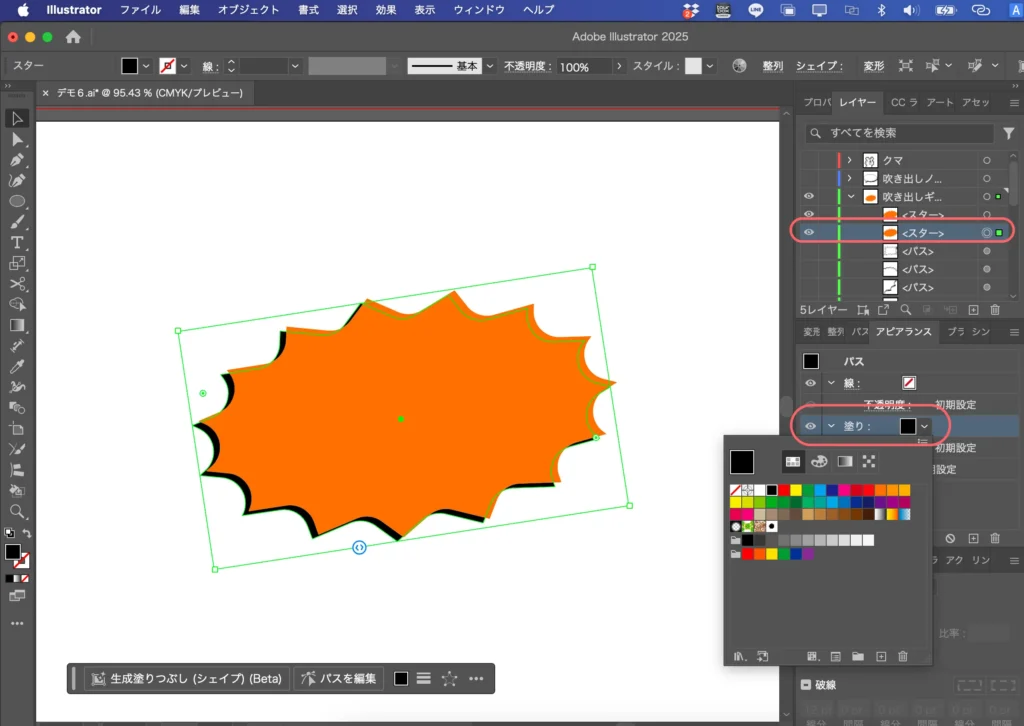Toggle visibility of the 線 appearance attribute

coord(811,383)
